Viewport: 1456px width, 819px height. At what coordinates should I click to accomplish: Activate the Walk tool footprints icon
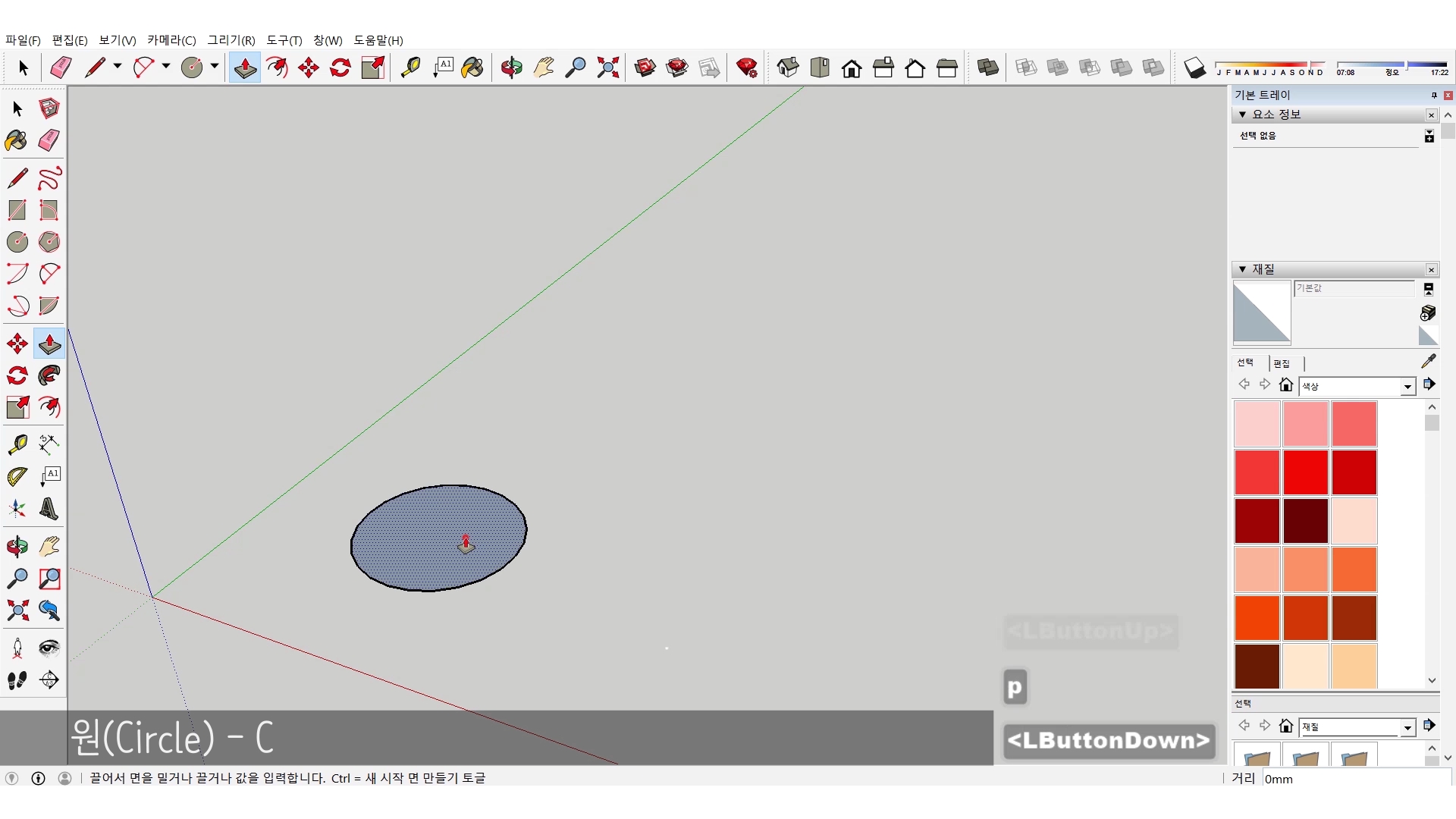pos(17,680)
